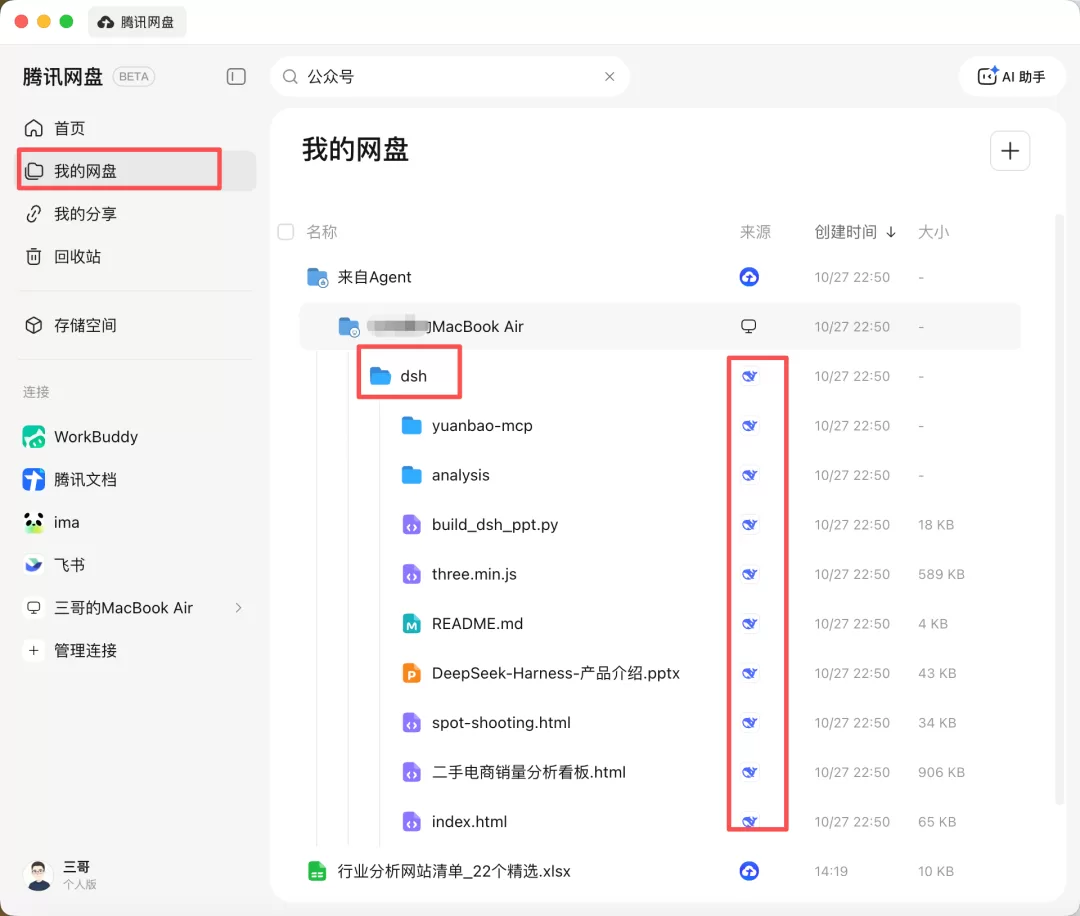Viewport: 1080px width, 916px height.
Task: Select DeepSeek-Harness-产品介绍.pptx file
Action: click(556, 674)
